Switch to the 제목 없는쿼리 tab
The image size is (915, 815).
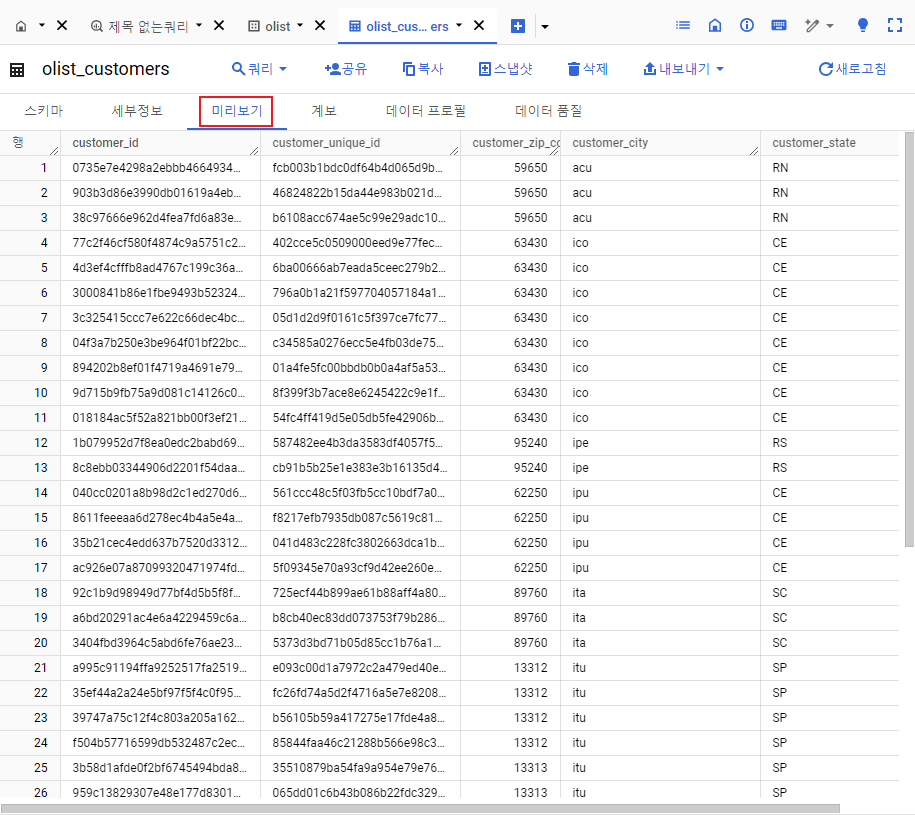[x=139, y=26]
